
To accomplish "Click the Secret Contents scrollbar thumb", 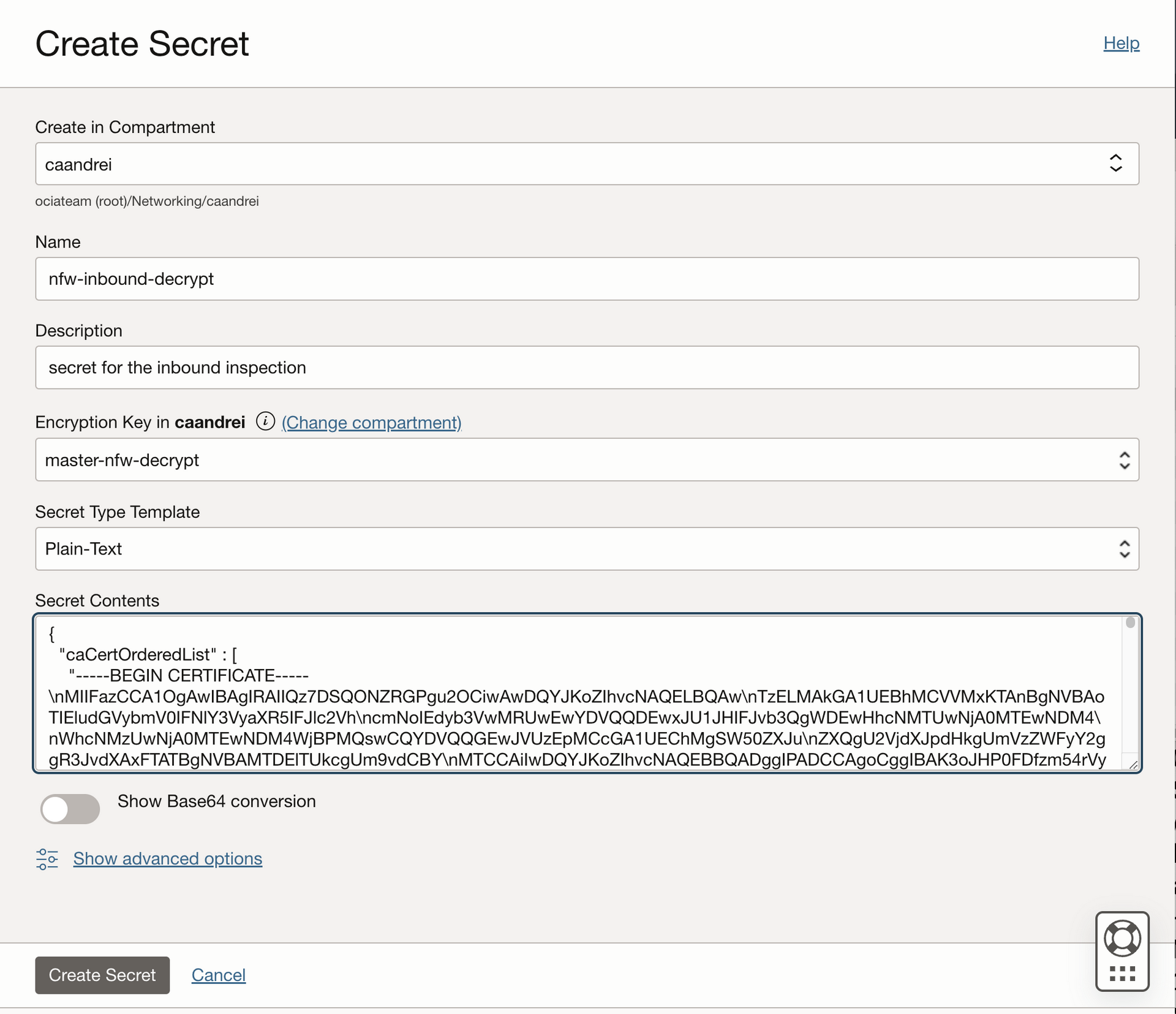I will coord(1131,623).
